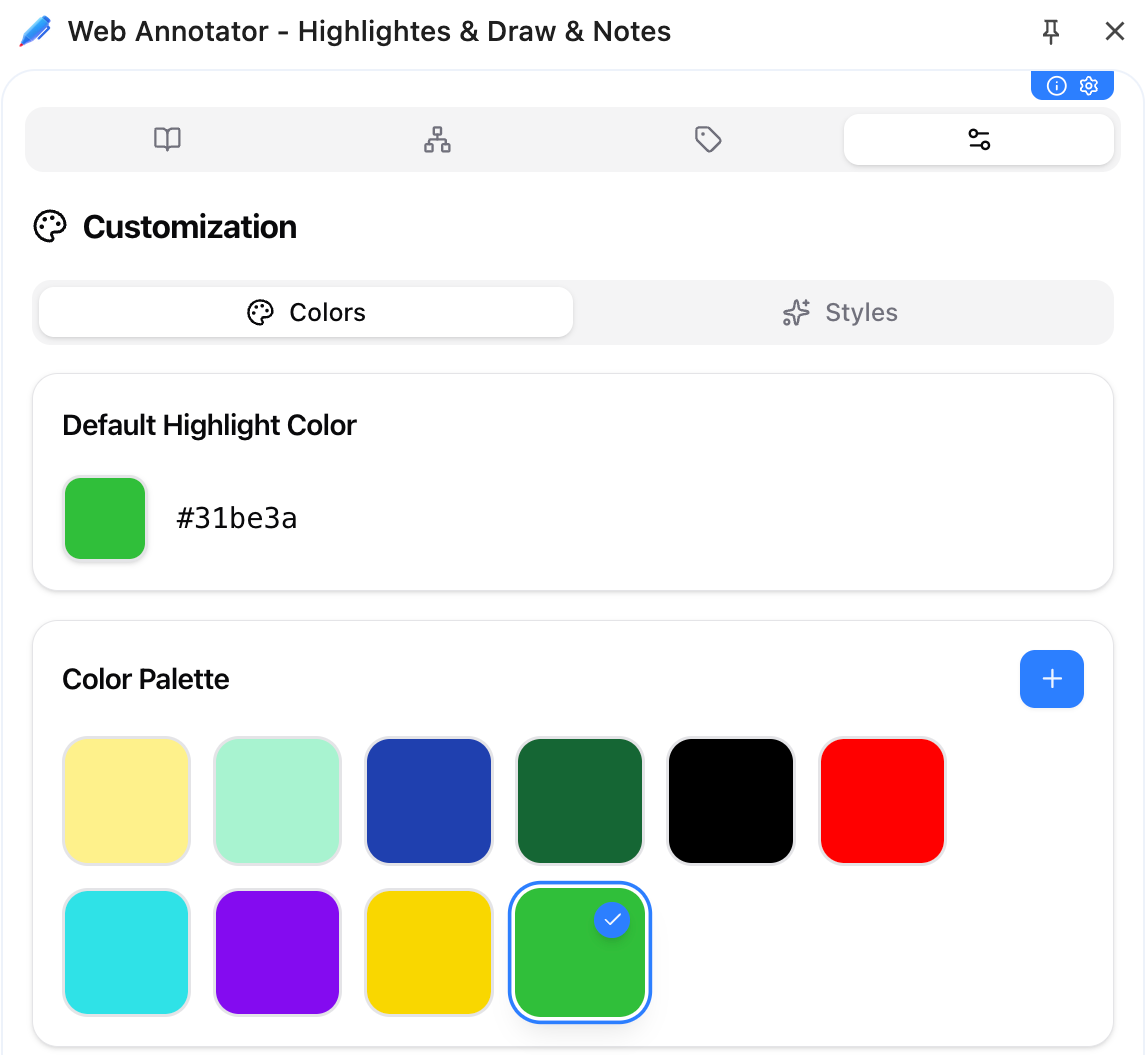Select the dark blue color swatch
The width and height of the screenshot is (1148, 1055).
[x=428, y=800]
